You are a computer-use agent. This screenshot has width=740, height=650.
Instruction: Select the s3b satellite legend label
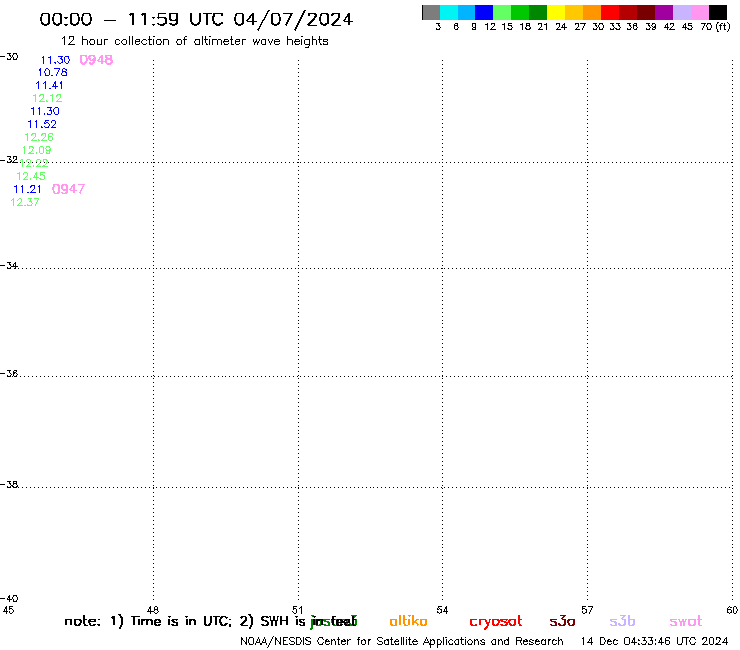(622, 621)
